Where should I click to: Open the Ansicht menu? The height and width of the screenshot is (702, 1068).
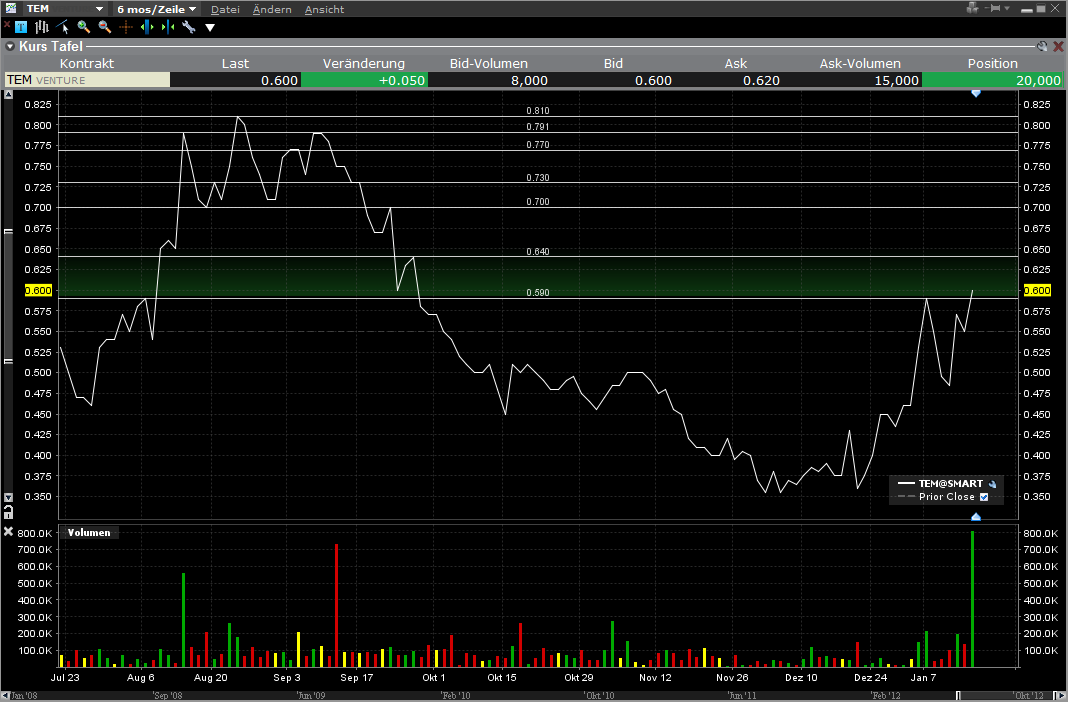(x=324, y=9)
